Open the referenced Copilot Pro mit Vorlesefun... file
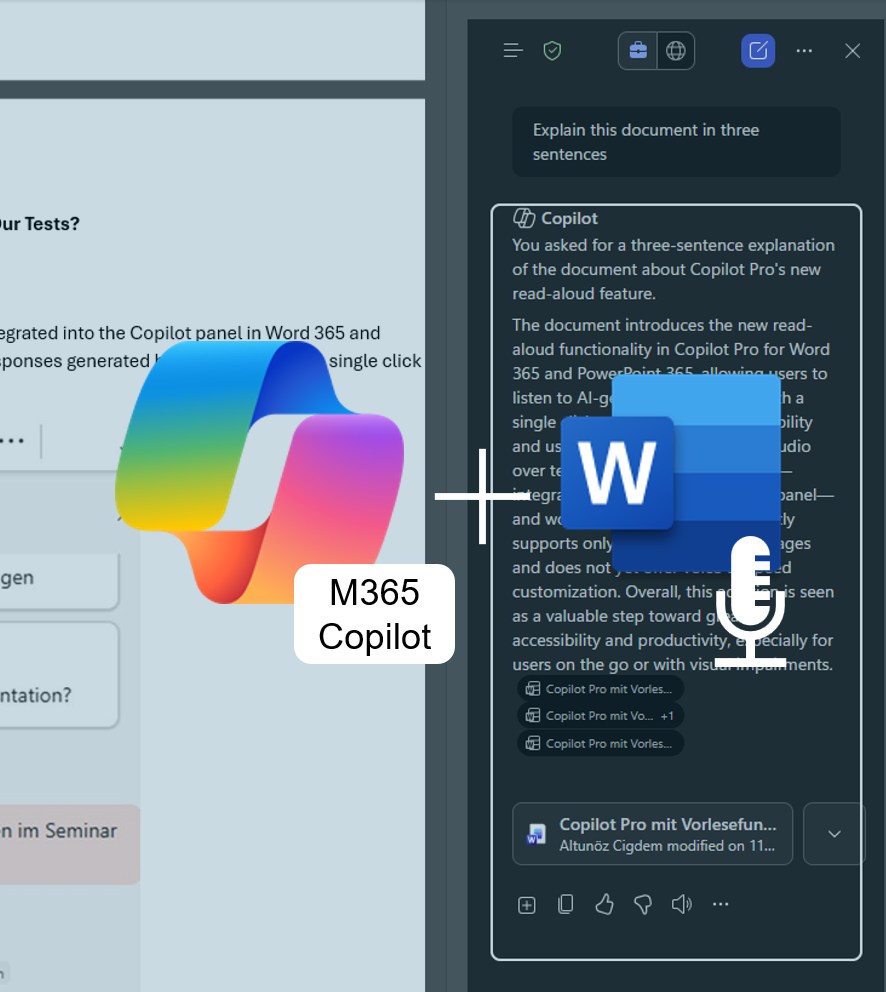 tap(652, 833)
